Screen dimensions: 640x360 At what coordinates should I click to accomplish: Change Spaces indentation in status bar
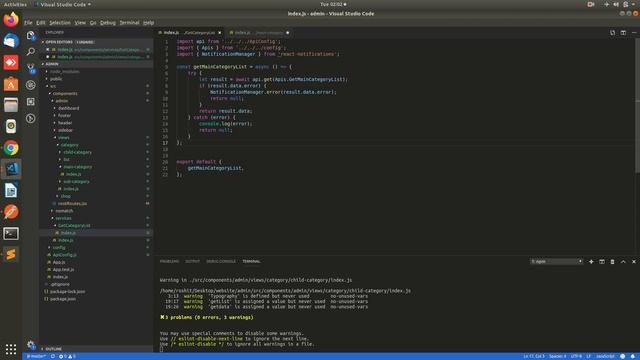pos(558,356)
